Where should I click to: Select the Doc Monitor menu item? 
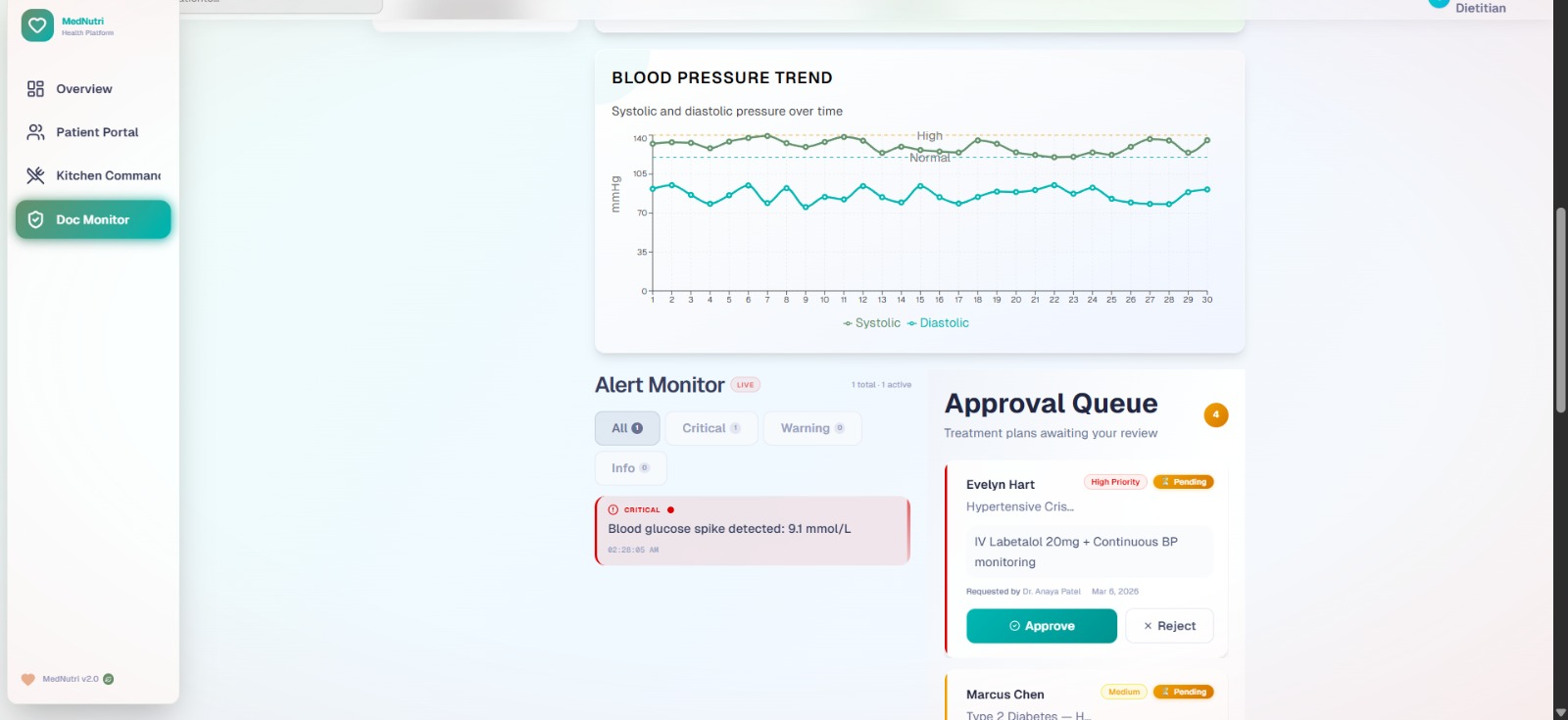93,219
